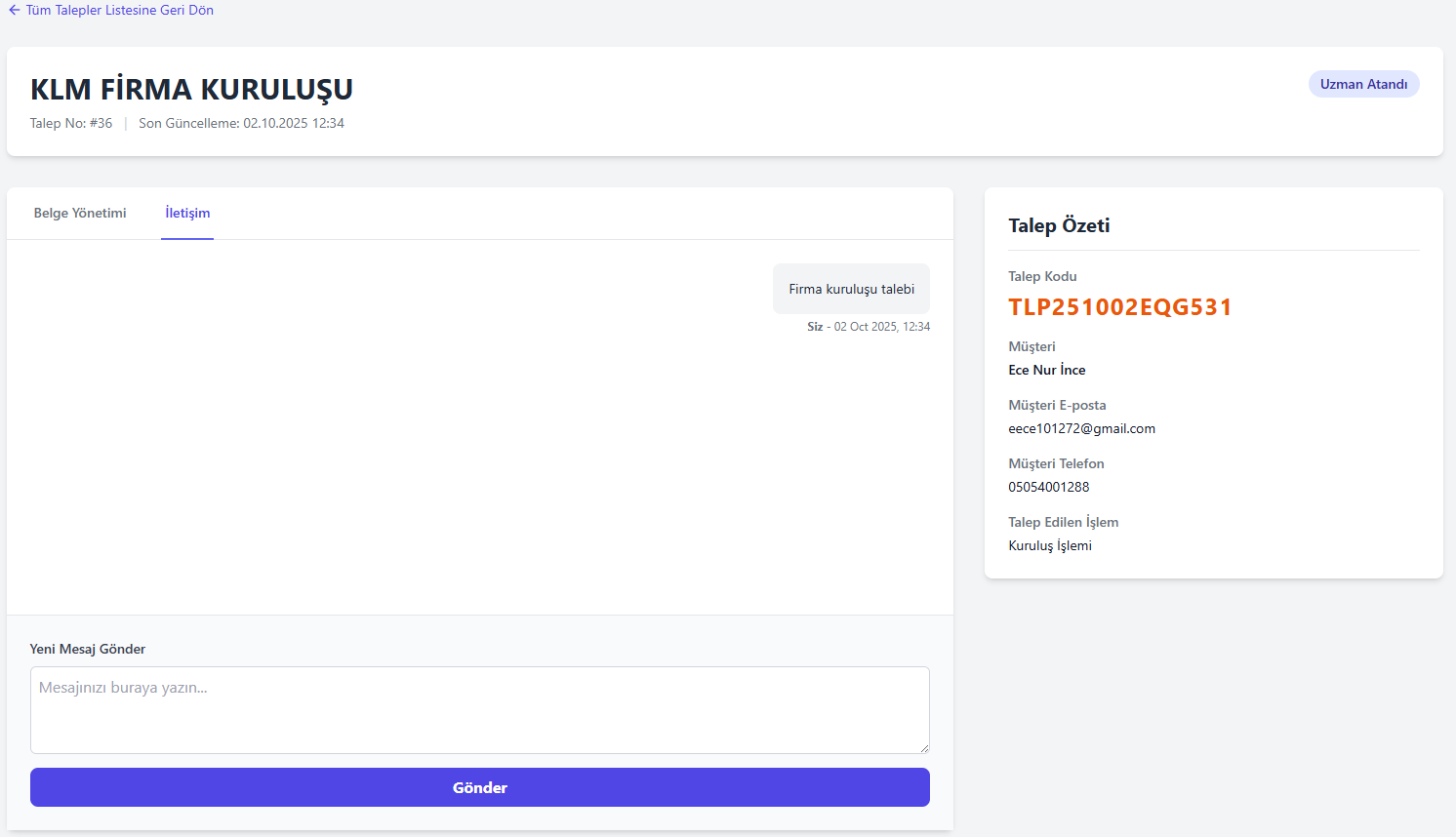Click the Kuruluş İşlemi value
1456x837 pixels.
1049,545
